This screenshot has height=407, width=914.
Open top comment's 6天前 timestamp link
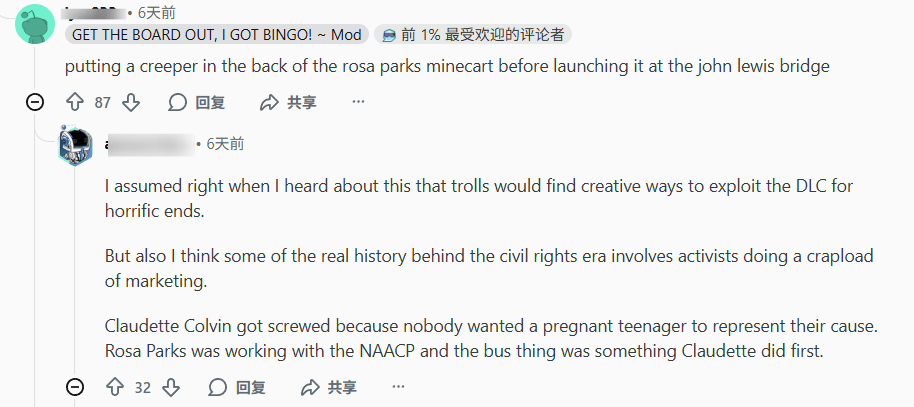pos(157,13)
